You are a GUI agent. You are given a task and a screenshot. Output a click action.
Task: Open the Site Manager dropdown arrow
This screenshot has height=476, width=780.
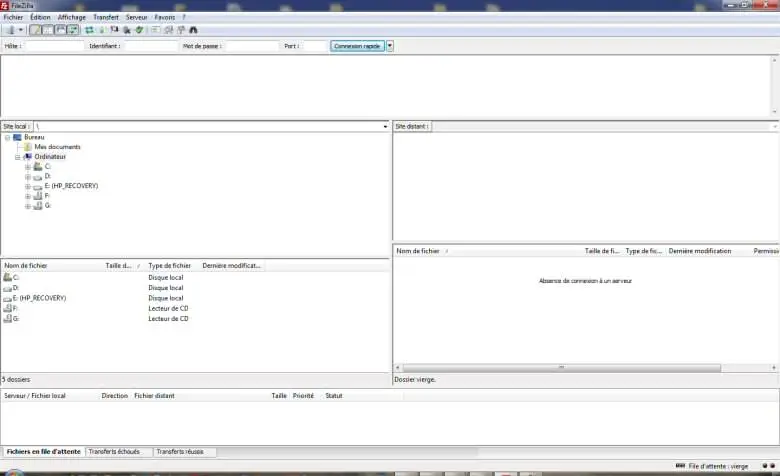pyautogui.click(x=21, y=30)
